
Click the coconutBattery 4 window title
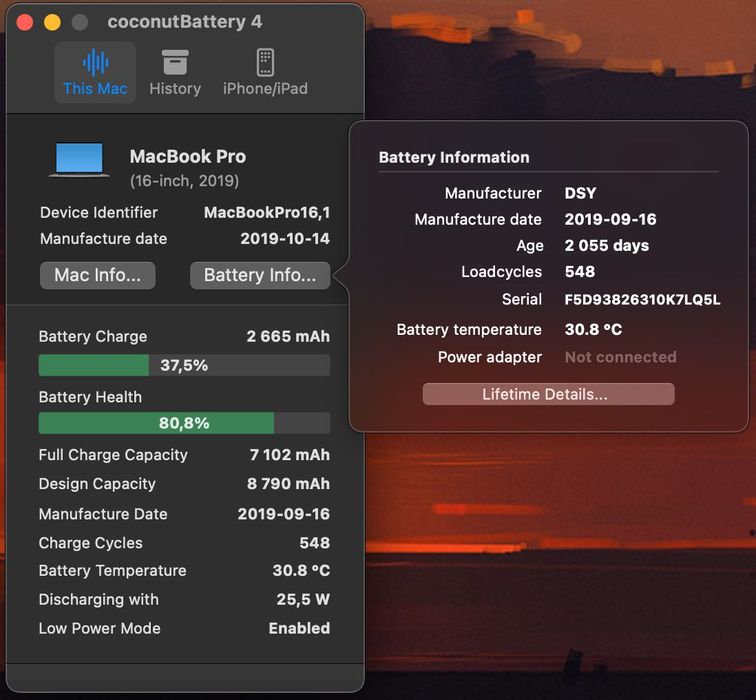click(185, 22)
